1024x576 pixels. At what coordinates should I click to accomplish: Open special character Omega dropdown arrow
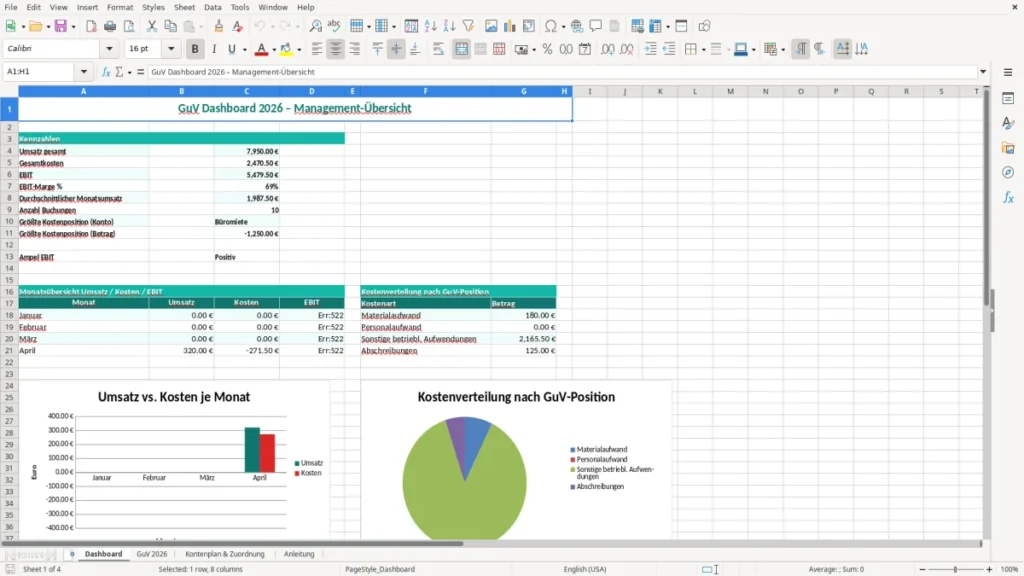(x=563, y=27)
